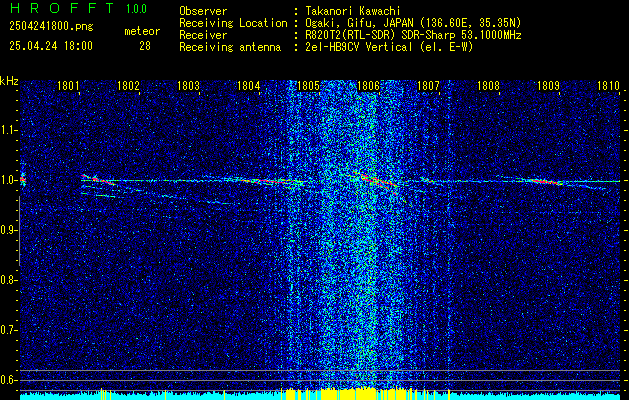Viewport: 629px width, 400px height.
Task: Click the 1801 time marker
Action: coord(68,85)
